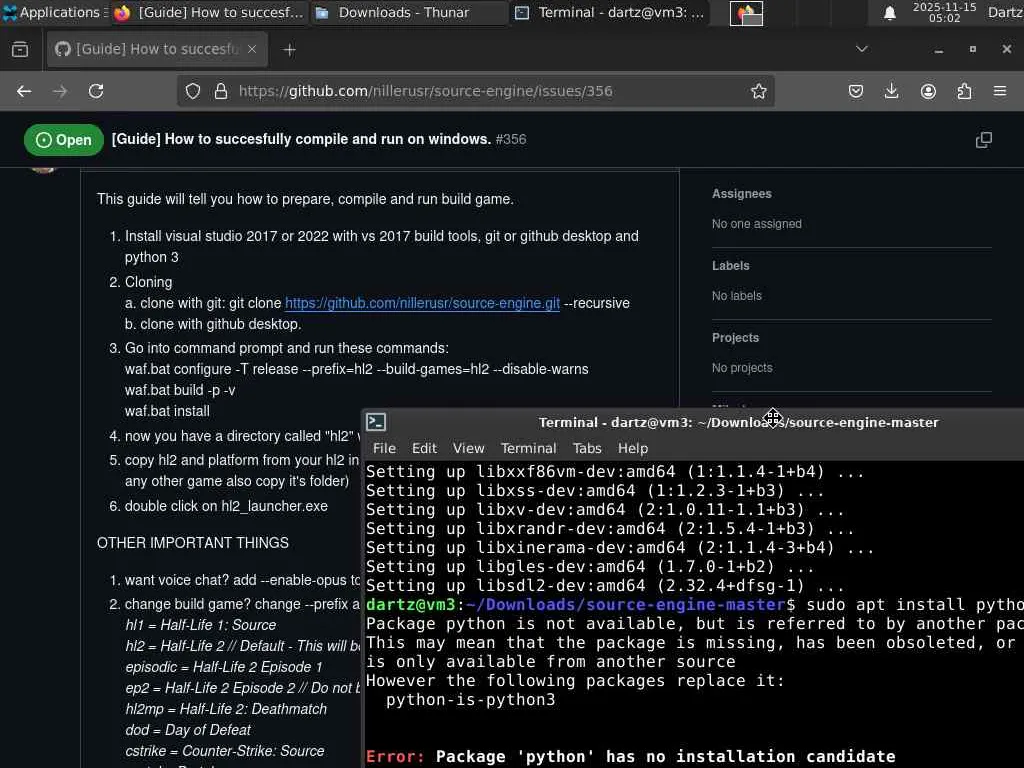Close the [Guide] browser tab

[x=252, y=49]
